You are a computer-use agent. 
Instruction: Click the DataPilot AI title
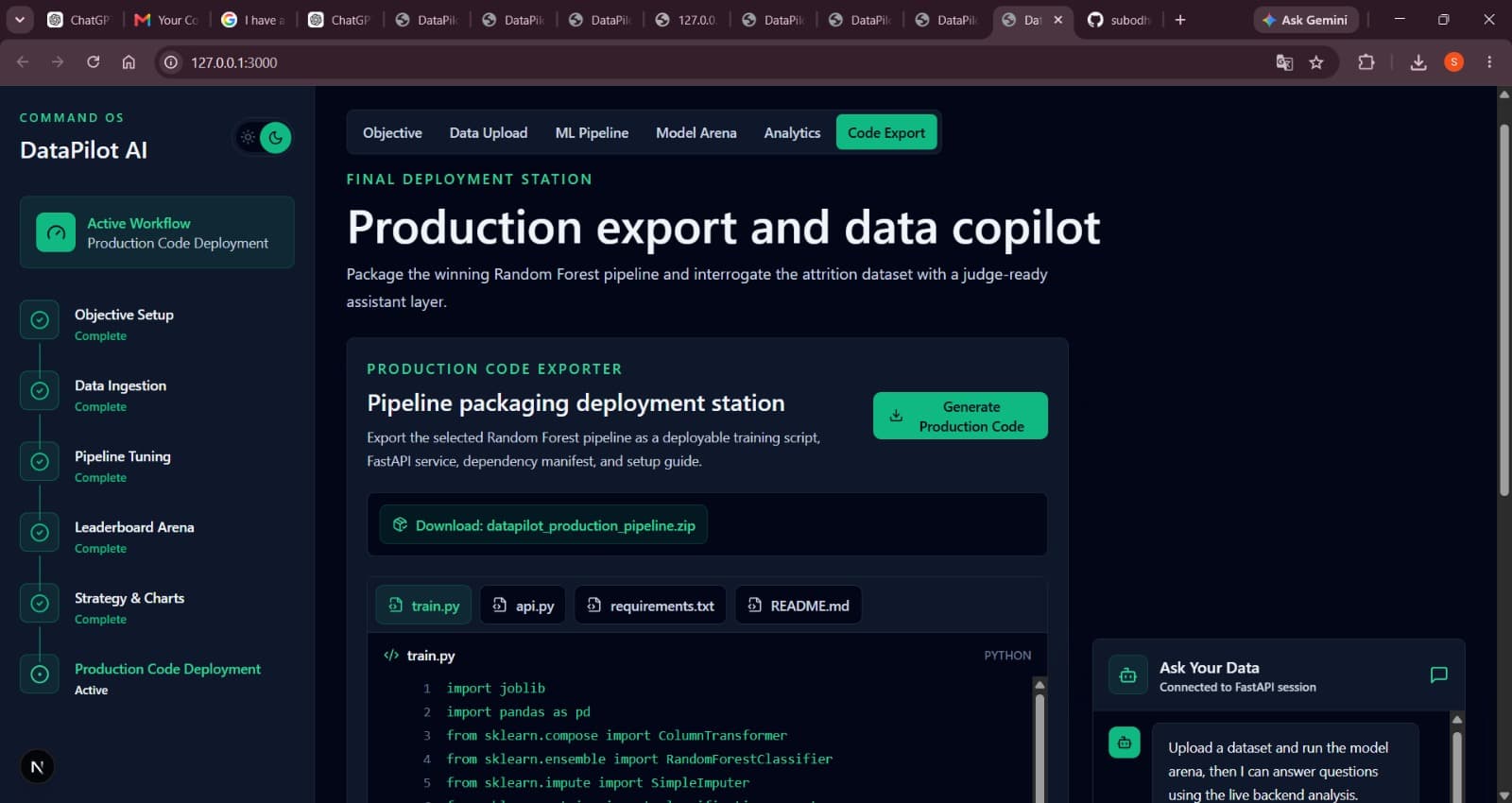click(83, 150)
